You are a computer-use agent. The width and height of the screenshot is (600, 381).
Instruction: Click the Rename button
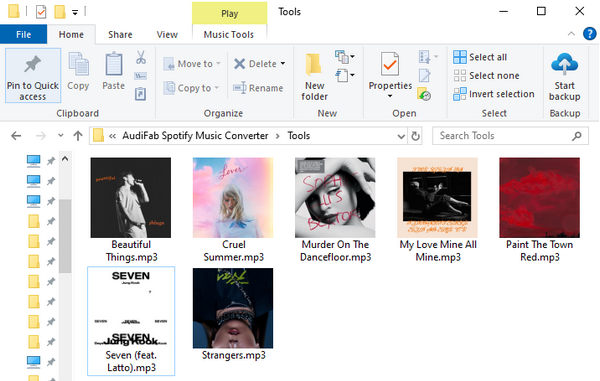tap(258, 88)
